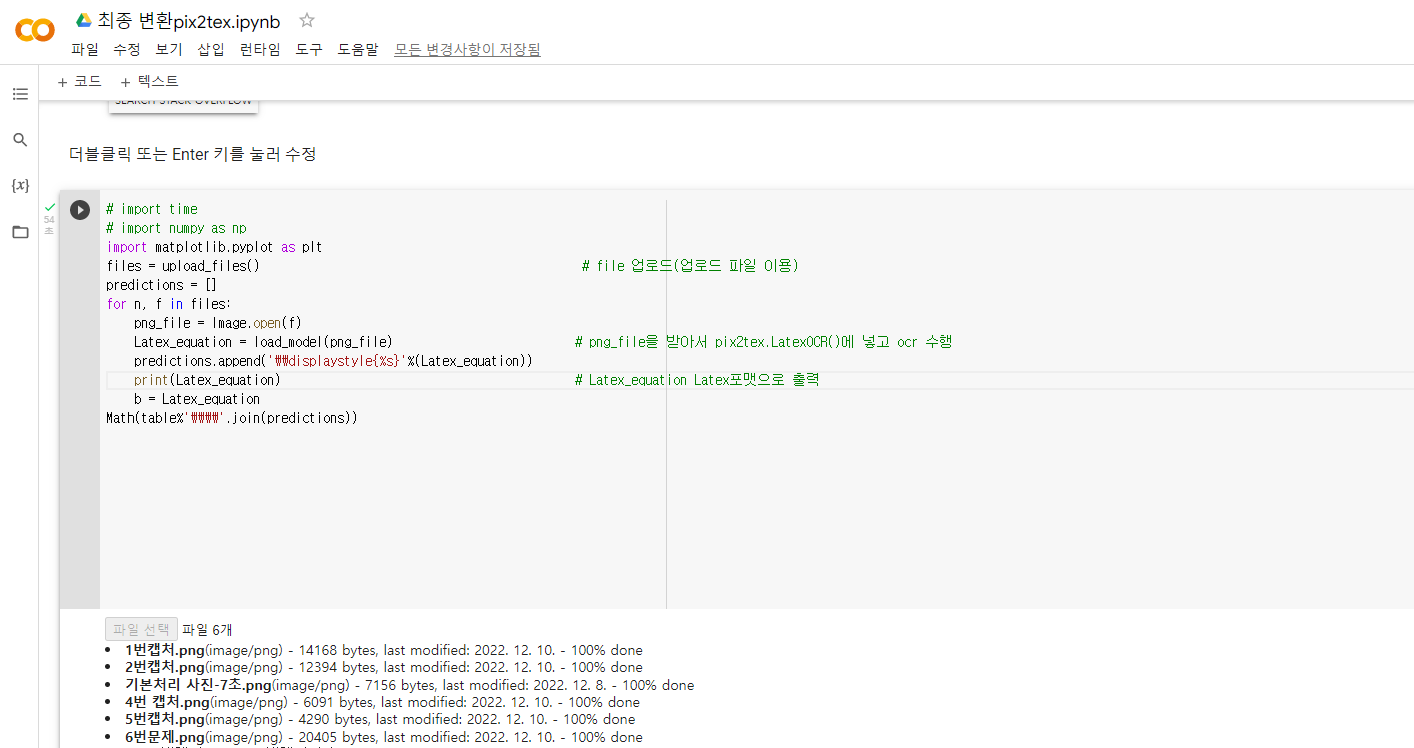Viewport: 1414px width, 748px height.
Task: Click the '# import time' comment line
Action: pyautogui.click(x=152, y=209)
